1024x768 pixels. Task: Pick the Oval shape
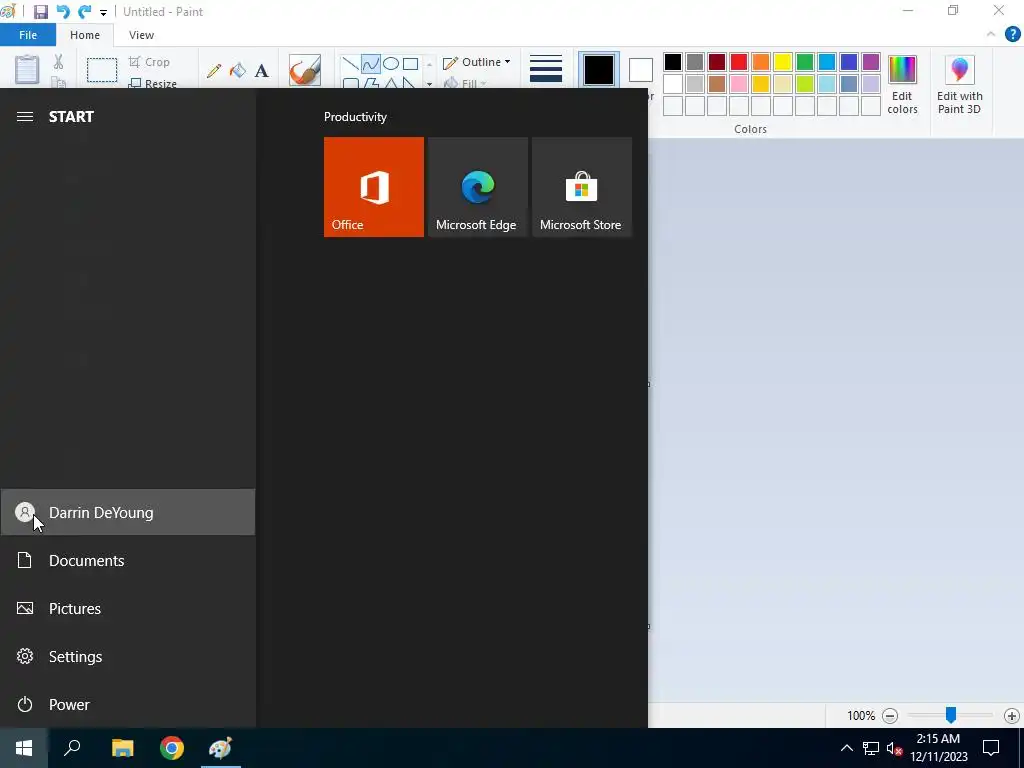[x=391, y=63]
